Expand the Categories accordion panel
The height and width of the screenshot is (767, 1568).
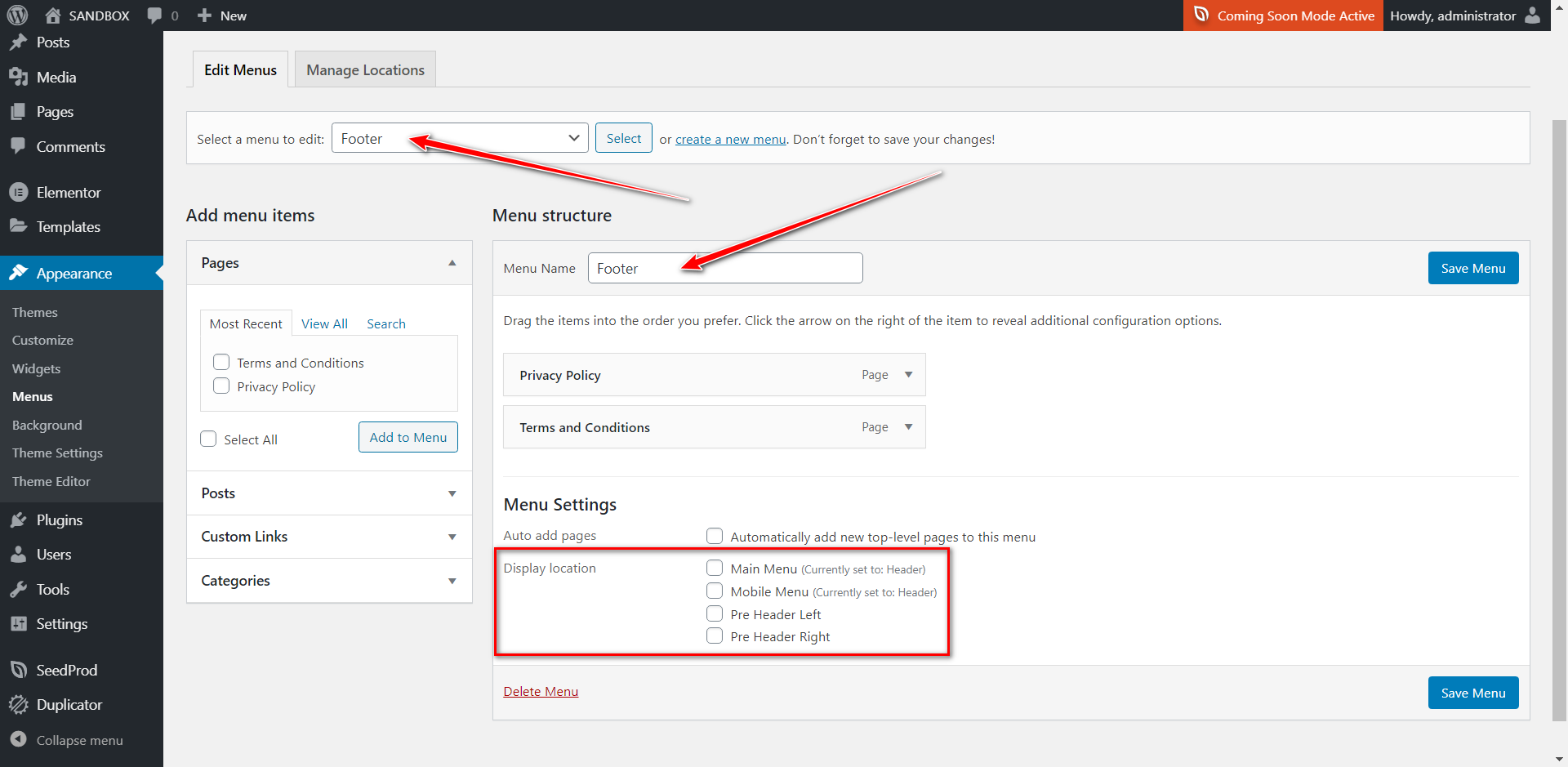pyautogui.click(x=452, y=581)
